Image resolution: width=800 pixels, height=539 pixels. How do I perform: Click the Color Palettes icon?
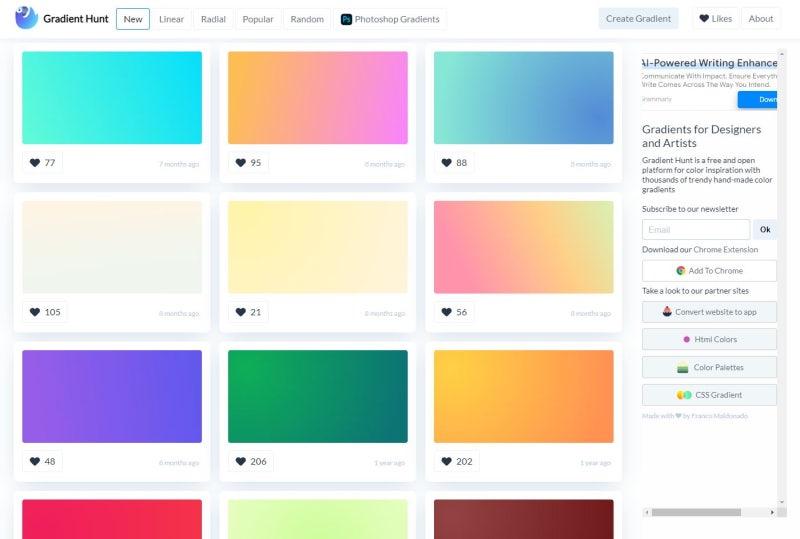683,367
